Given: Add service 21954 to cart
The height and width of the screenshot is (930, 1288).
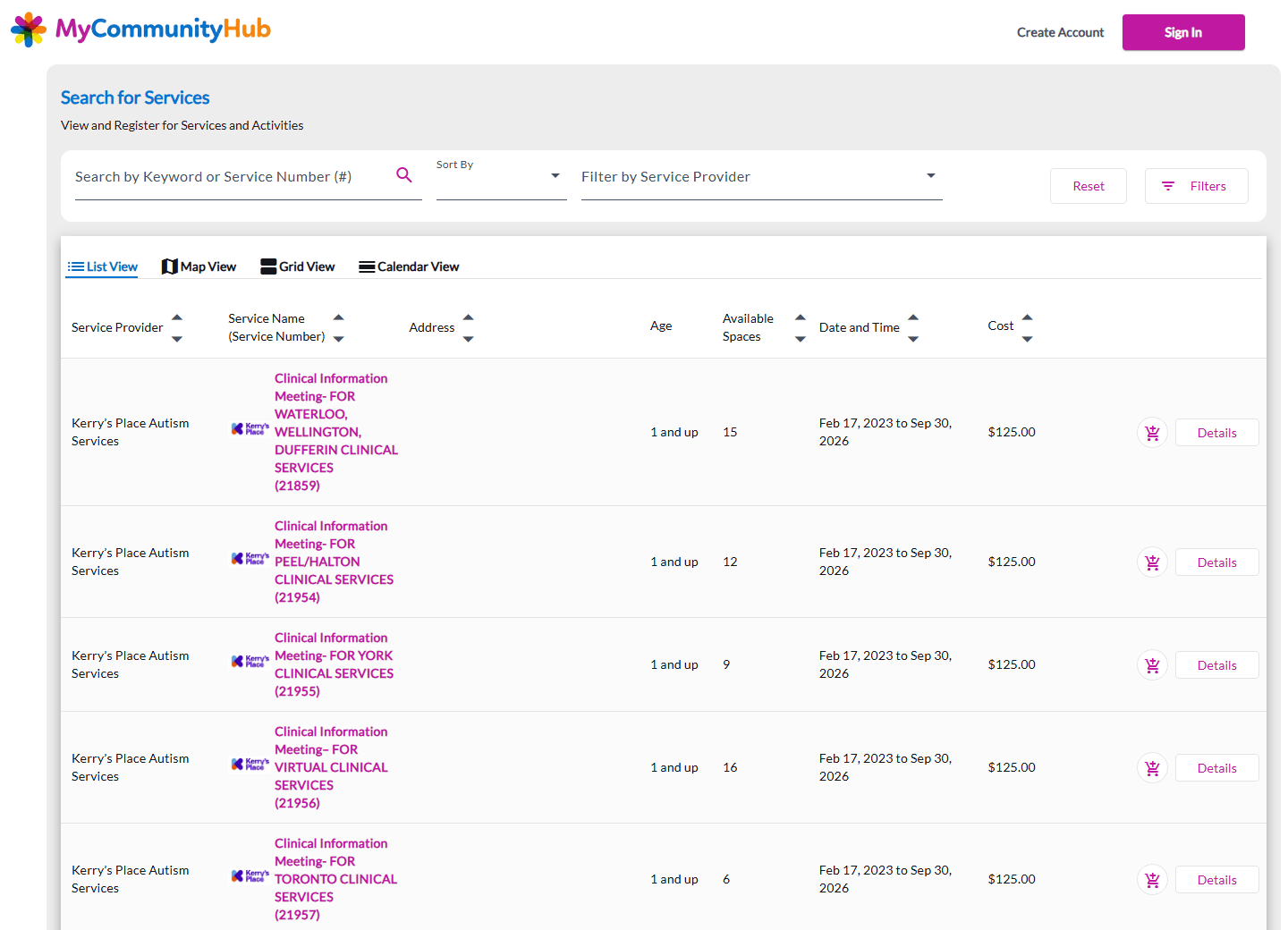Looking at the screenshot, I should tap(1152, 562).
